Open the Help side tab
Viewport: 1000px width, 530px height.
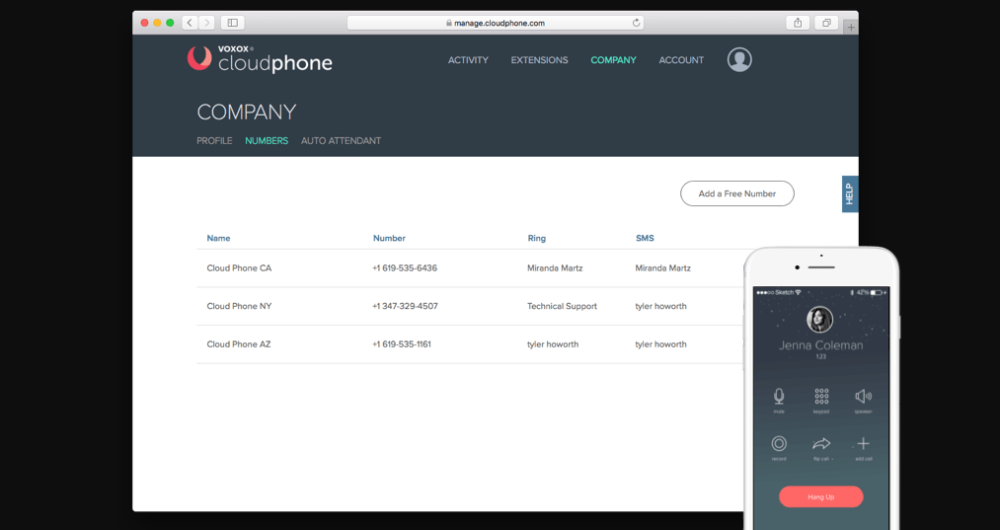click(849, 194)
